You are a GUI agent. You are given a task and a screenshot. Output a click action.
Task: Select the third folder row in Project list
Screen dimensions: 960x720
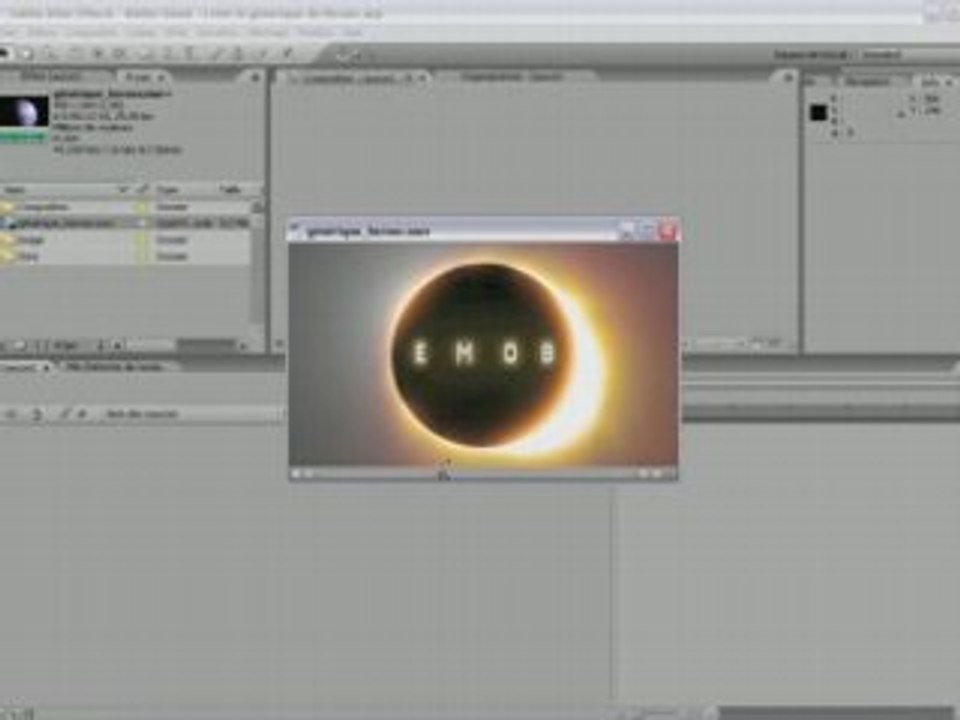tap(126, 240)
